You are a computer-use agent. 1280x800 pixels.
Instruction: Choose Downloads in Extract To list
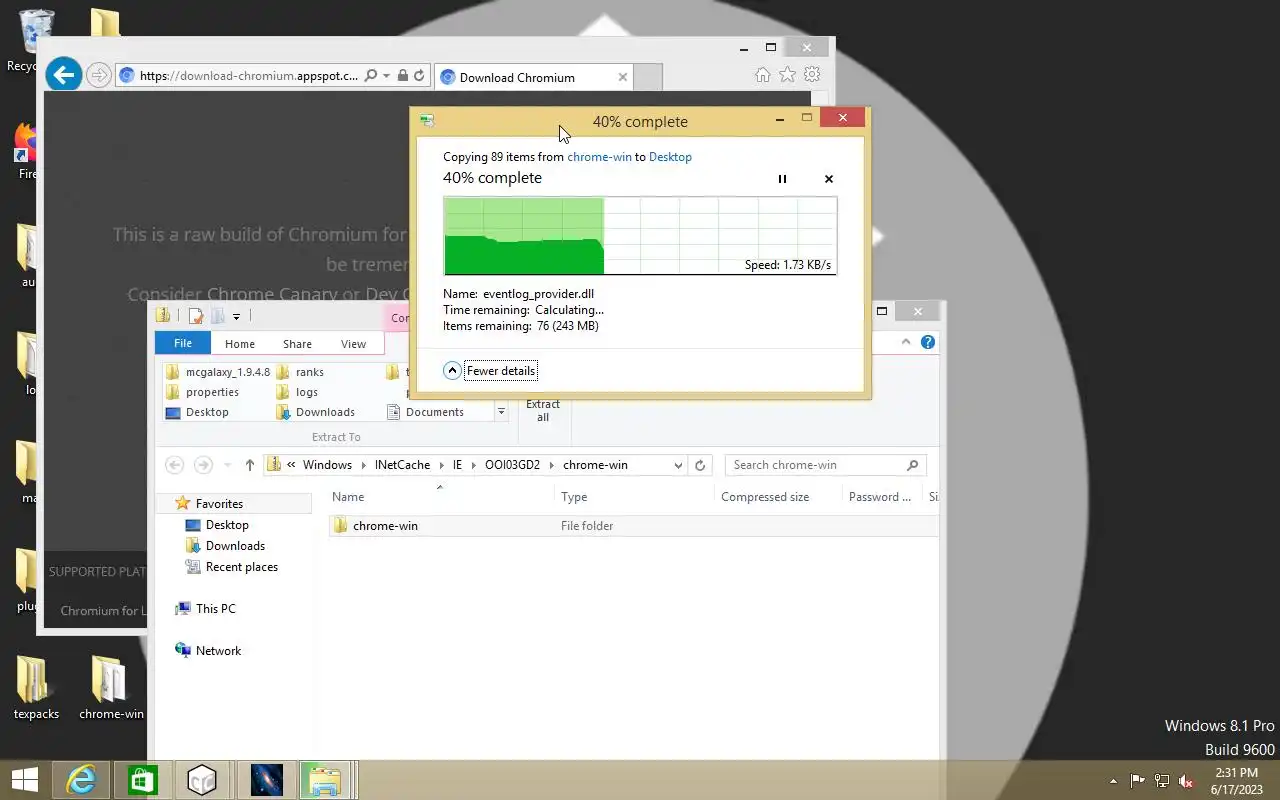click(316, 412)
